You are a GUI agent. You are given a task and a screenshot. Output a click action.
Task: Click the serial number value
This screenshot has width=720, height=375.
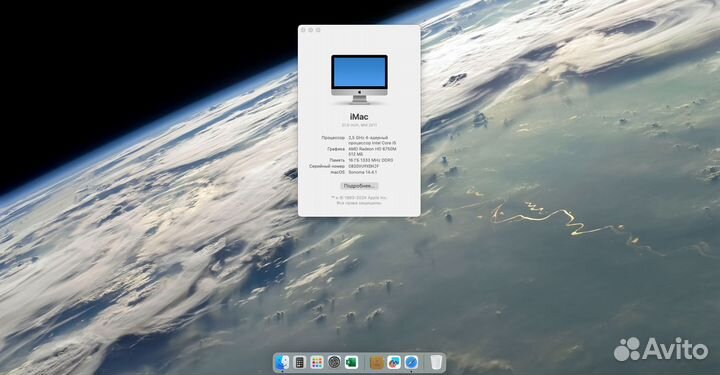click(364, 166)
